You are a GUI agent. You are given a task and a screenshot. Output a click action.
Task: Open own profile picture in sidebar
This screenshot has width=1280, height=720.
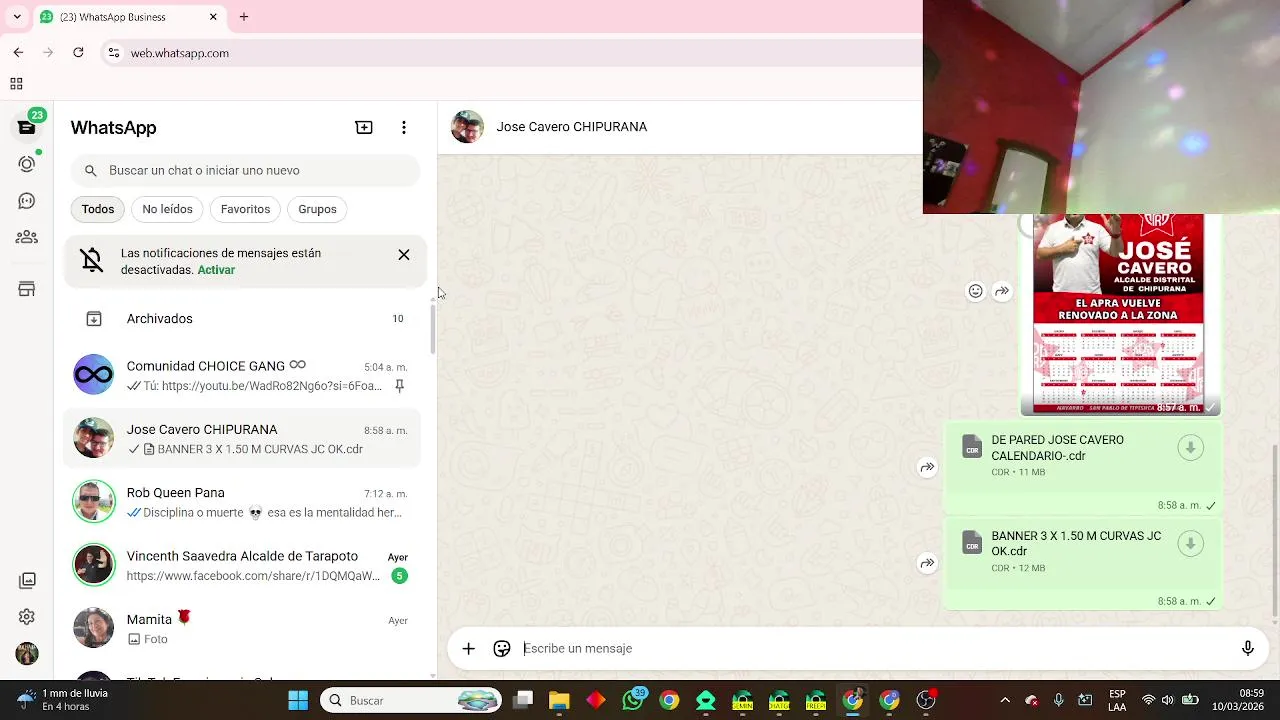(27, 654)
